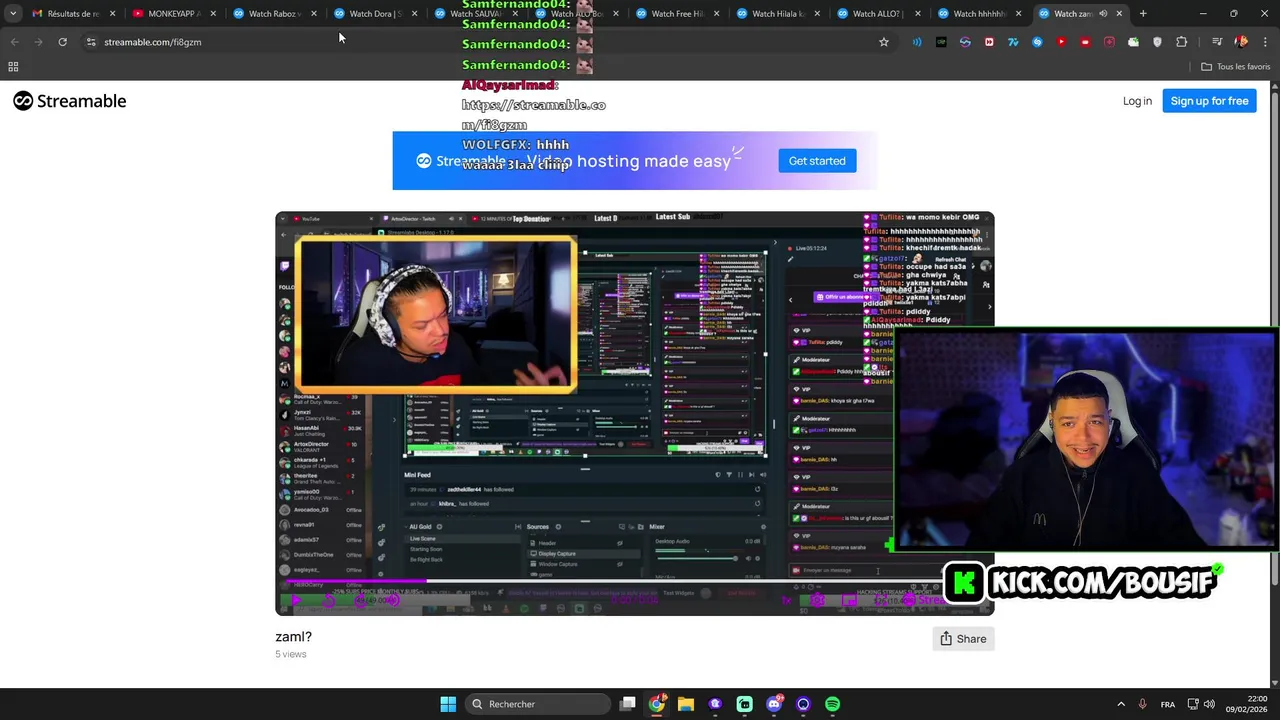The image size is (1280, 720).
Task: Click the 1x playback speed control
Action: coord(787,600)
